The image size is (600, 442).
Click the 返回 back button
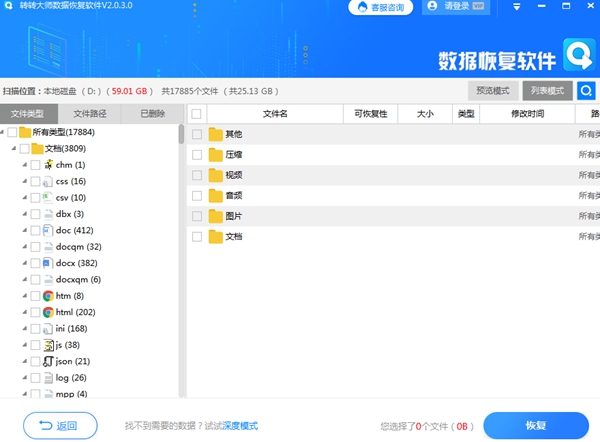[60, 426]
